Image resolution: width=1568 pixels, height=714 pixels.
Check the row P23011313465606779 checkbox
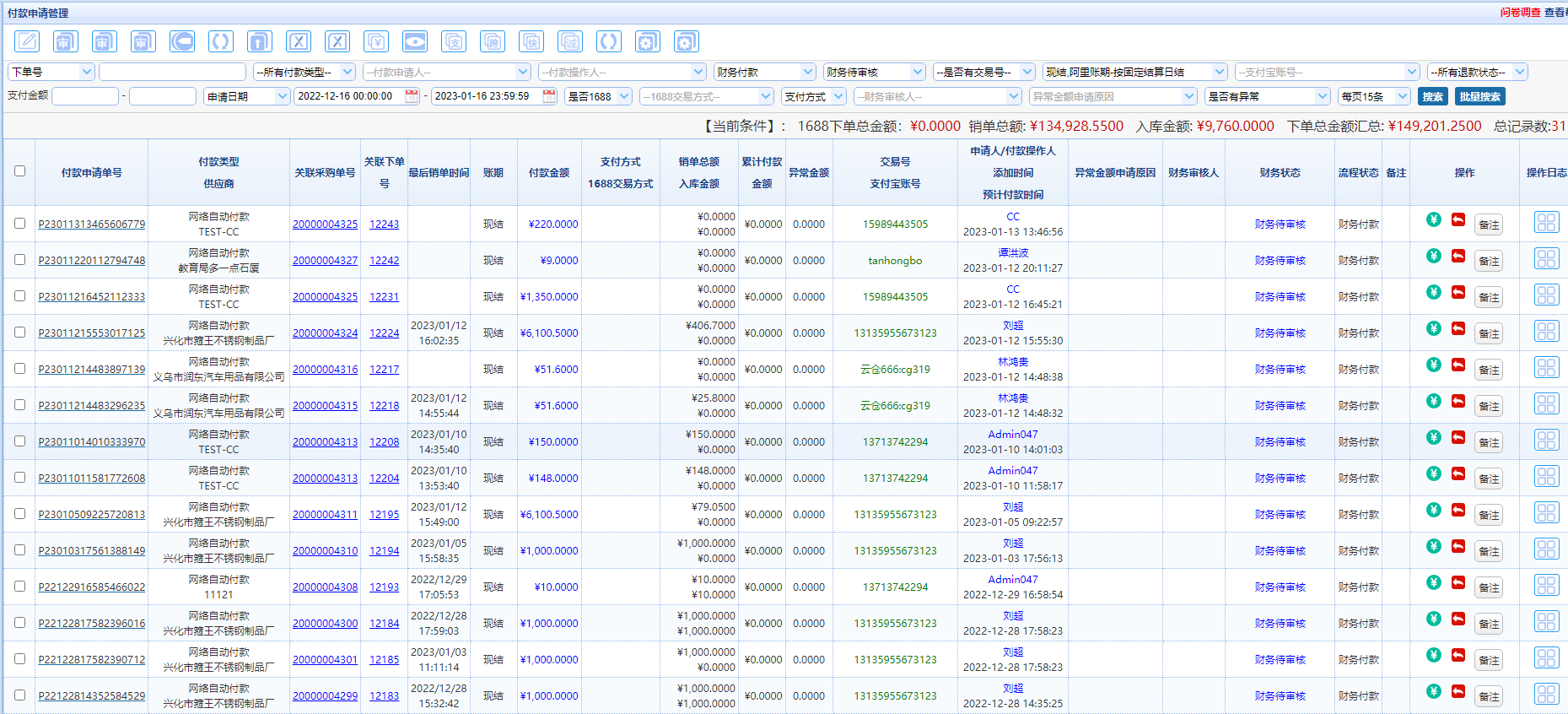click(x=19, y=224)
